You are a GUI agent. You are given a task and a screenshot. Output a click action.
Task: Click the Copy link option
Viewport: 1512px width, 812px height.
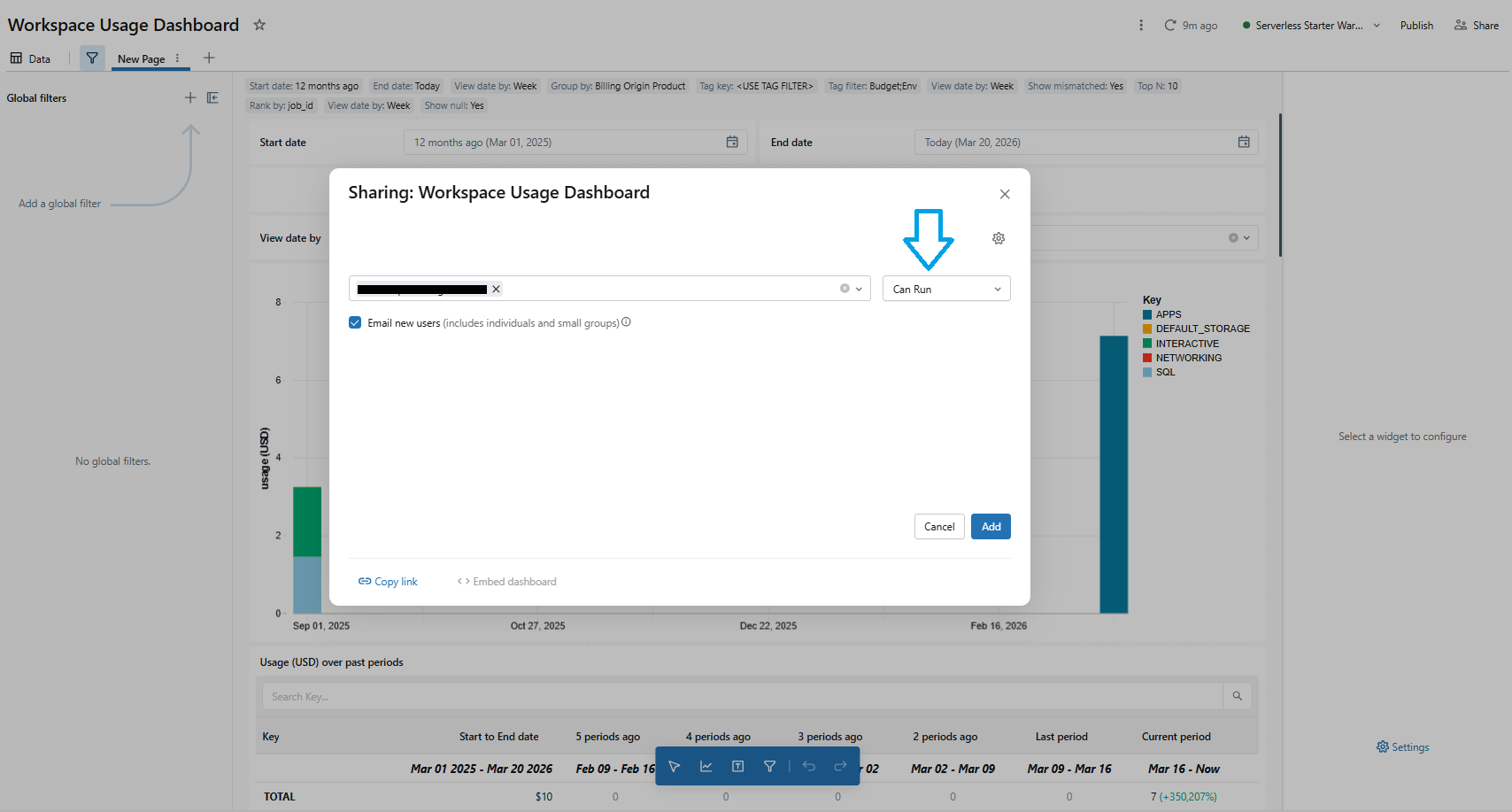(x=388, y=581)
